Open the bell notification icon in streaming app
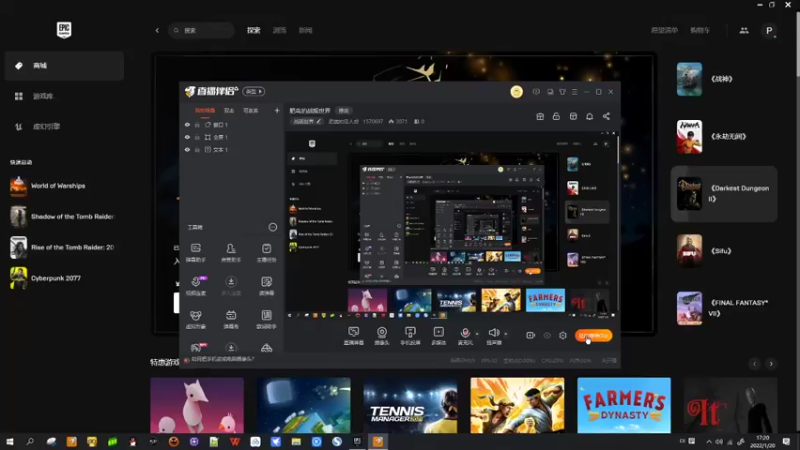800x450 pixels. (589, 116)
